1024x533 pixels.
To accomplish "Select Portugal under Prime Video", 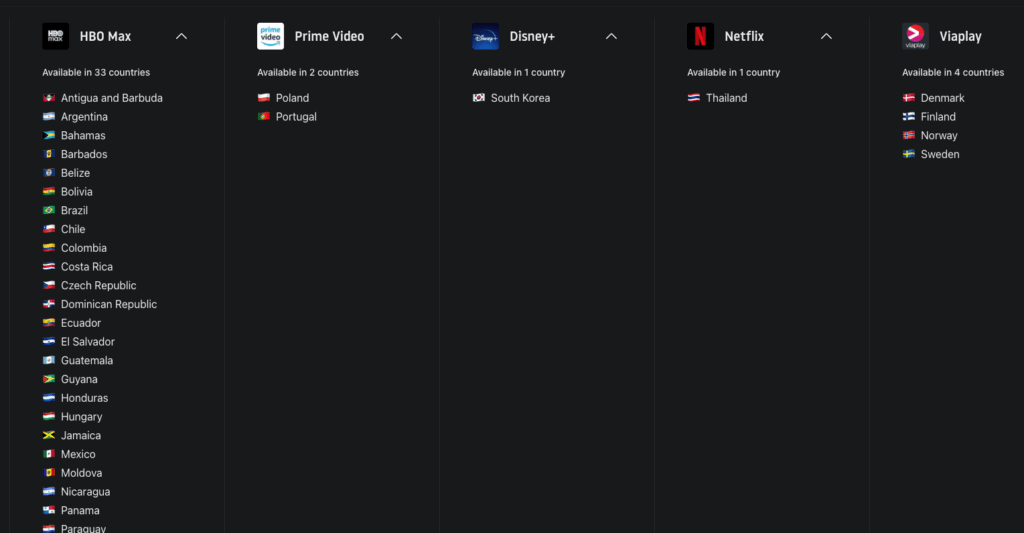I will click(x=296, y=117).
